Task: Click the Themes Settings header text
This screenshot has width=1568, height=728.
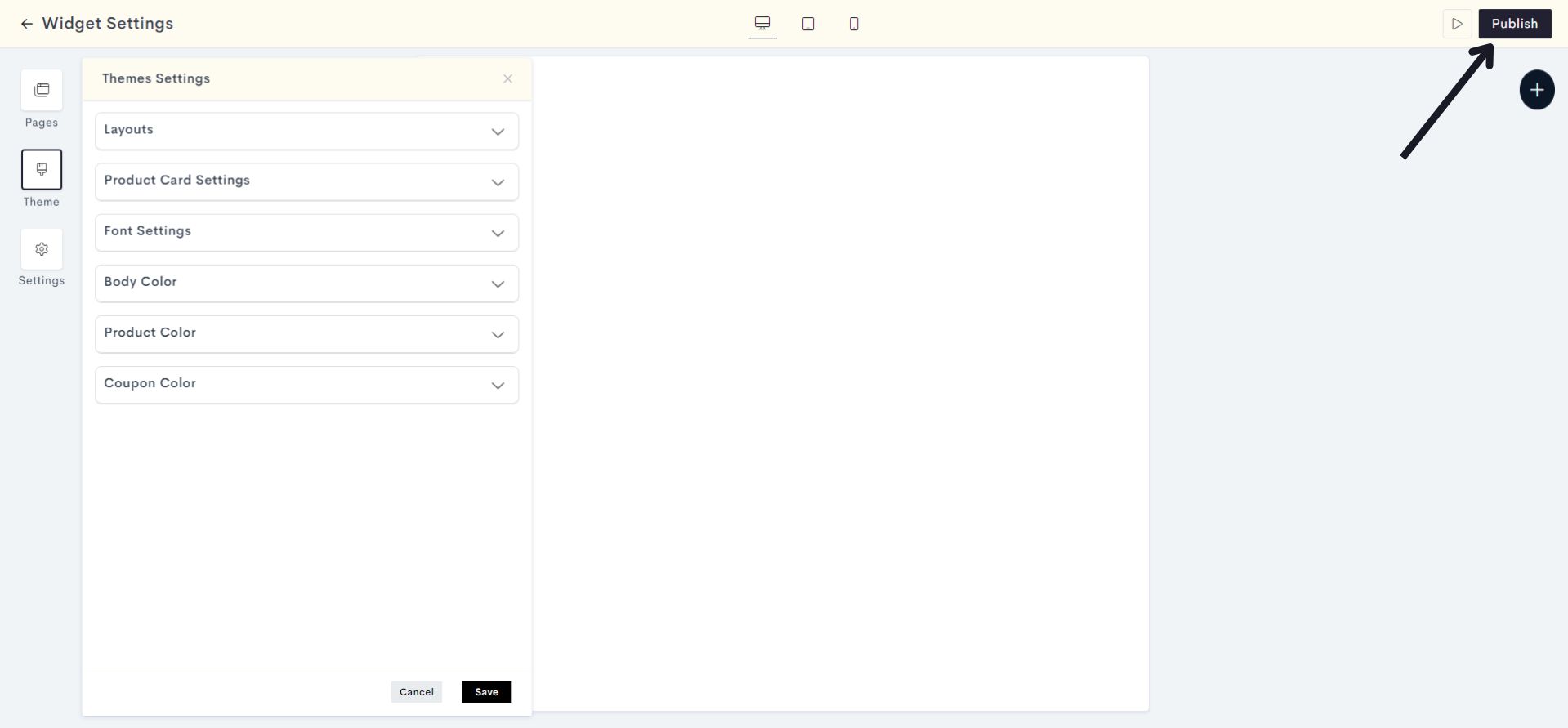Action: [156, 78]
